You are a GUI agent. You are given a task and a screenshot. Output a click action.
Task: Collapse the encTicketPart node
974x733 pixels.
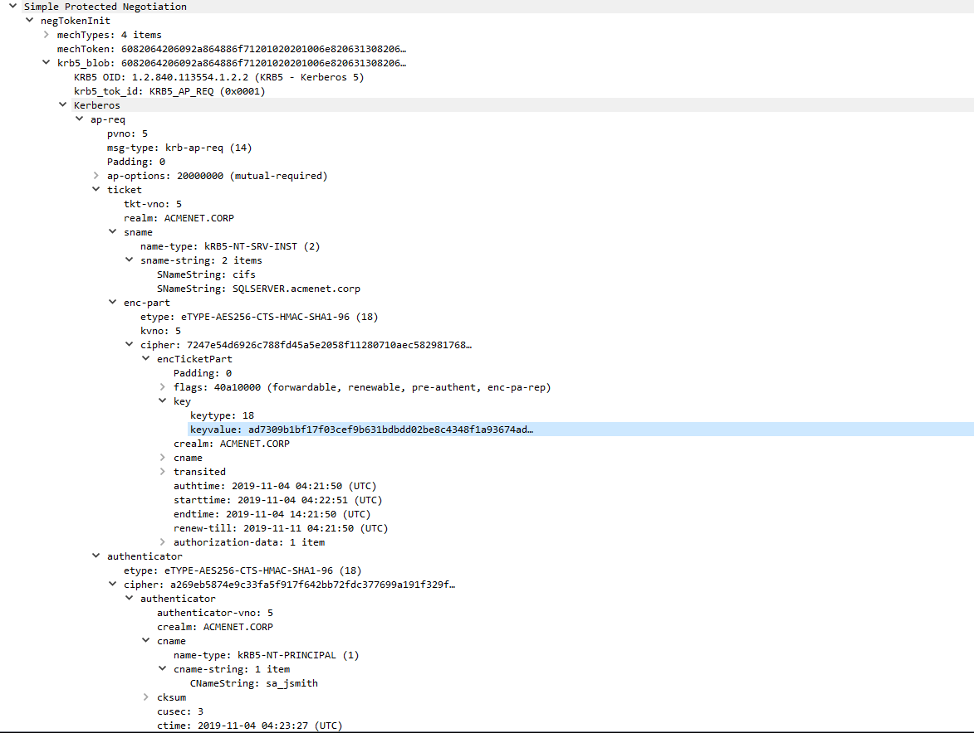[x=146, y=359]
